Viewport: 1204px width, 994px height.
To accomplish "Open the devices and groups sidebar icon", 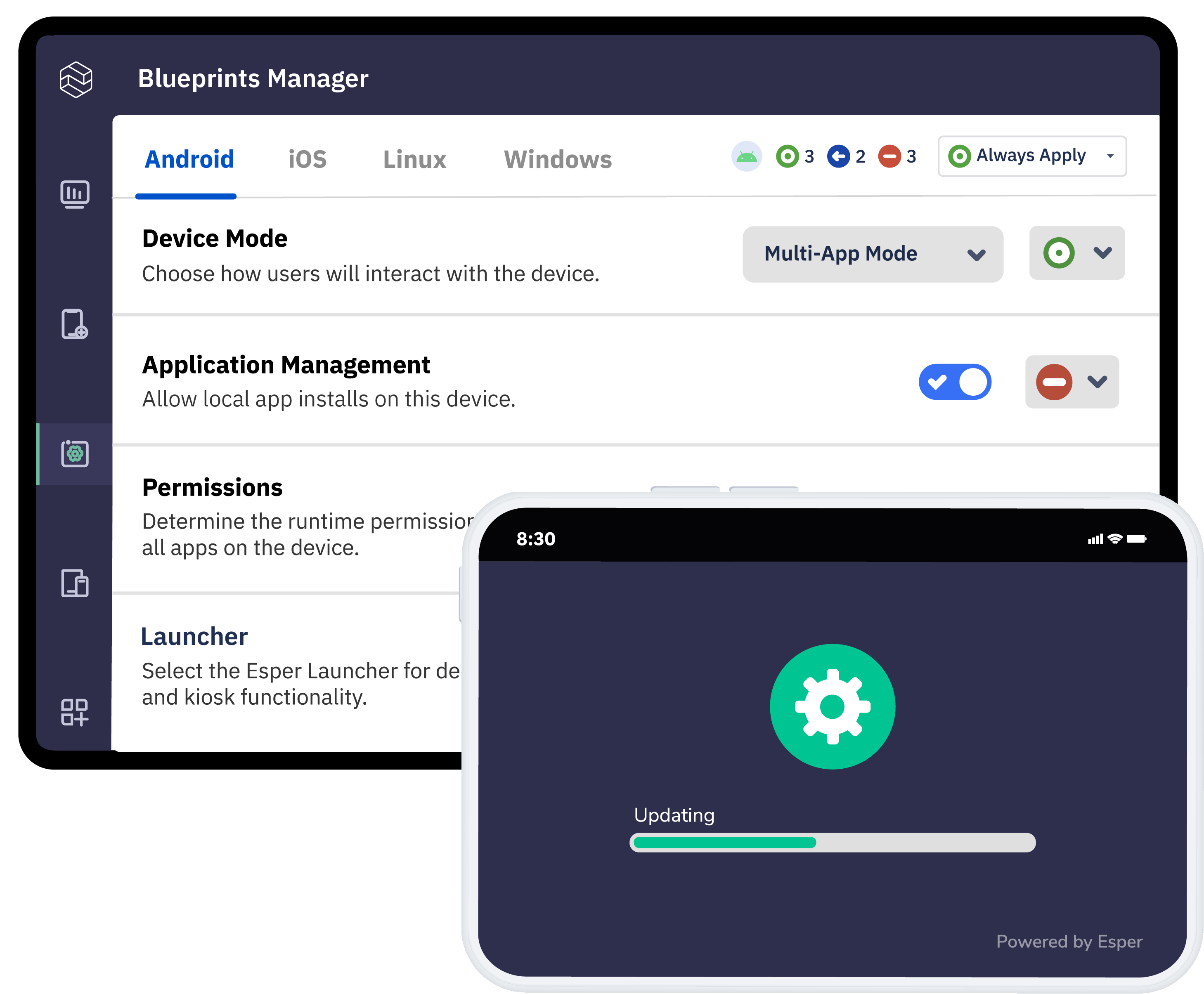I will click(74, 583).
